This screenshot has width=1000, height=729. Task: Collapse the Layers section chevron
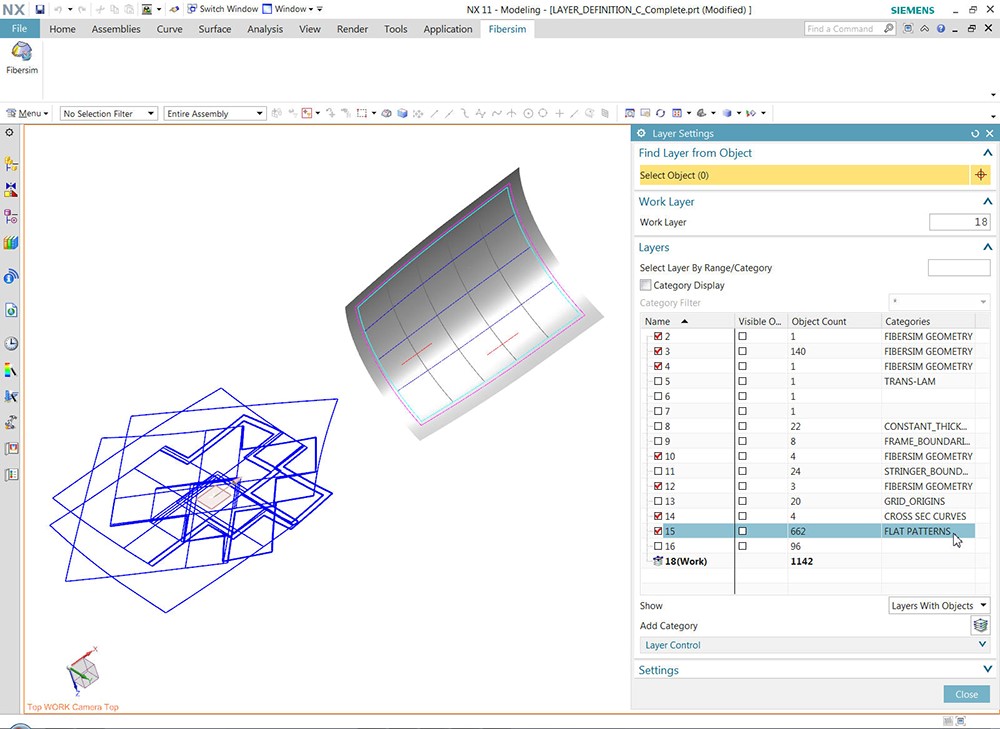coord(987,247)
